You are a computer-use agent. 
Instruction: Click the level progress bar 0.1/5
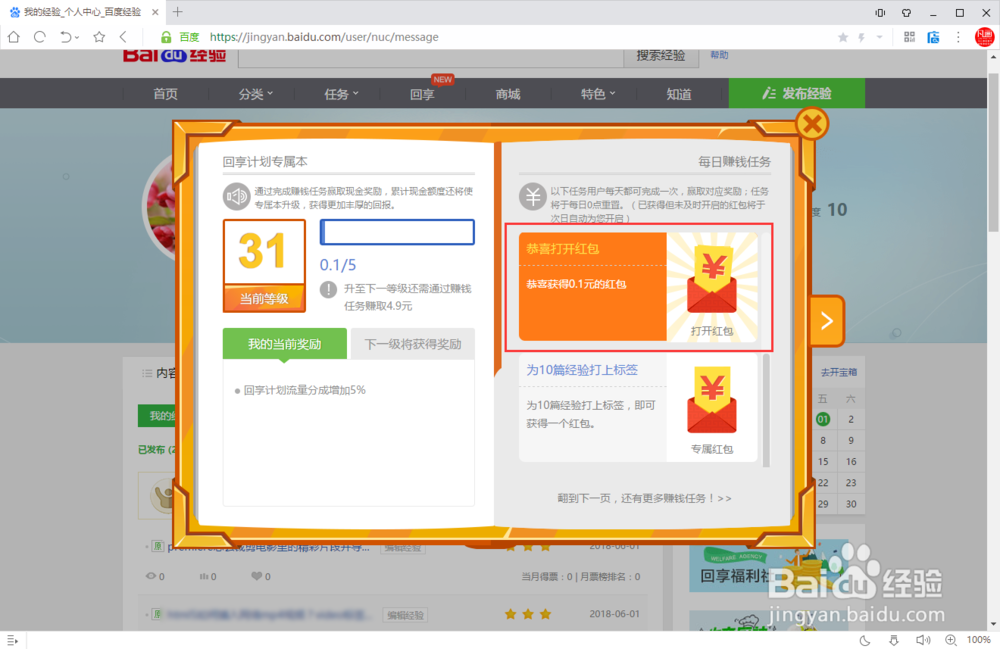click(397, 232)
